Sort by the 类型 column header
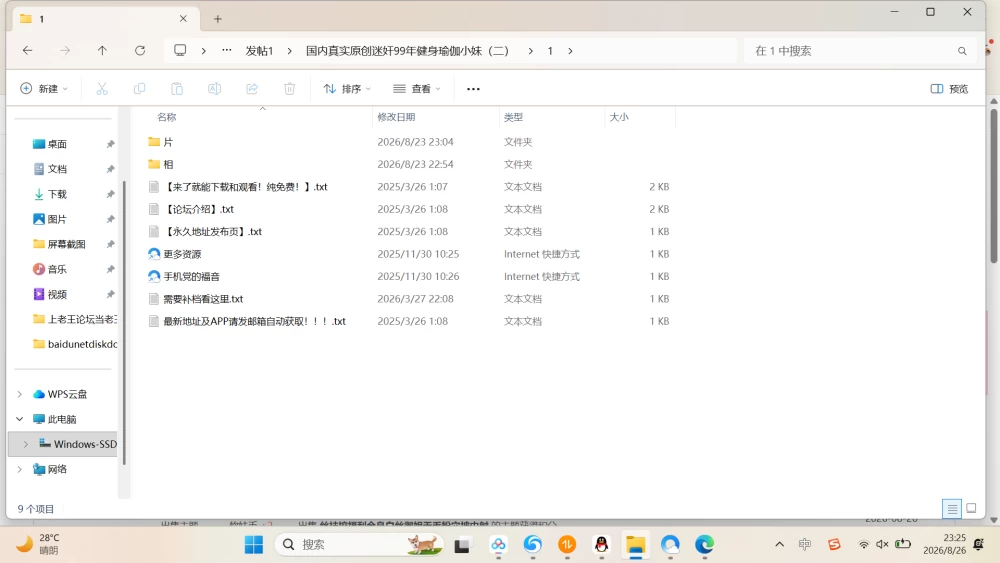This screenshot has height=563, width=1000. click(513, 117)
